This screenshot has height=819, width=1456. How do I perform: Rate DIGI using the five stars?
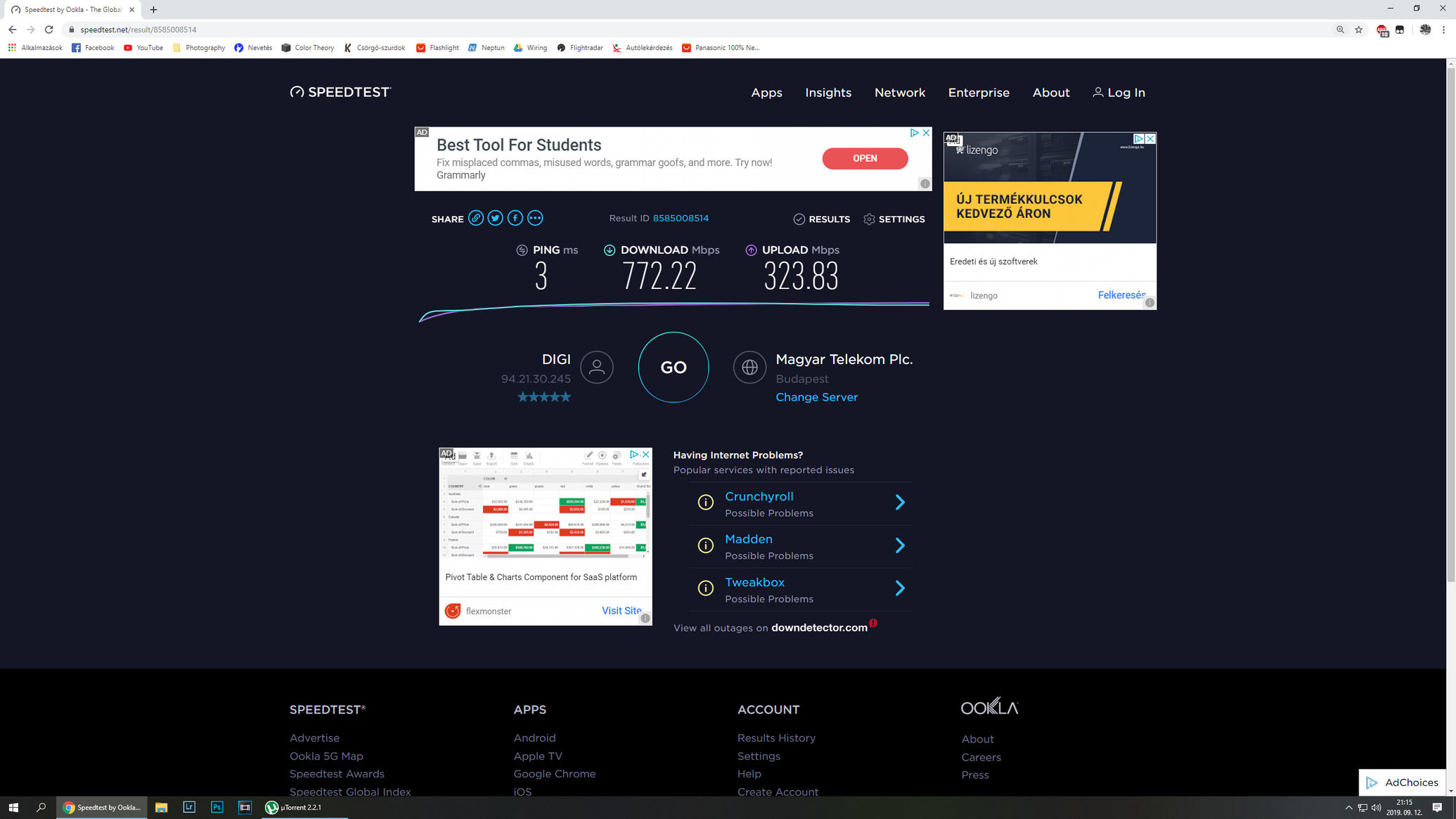coord(544,397)
